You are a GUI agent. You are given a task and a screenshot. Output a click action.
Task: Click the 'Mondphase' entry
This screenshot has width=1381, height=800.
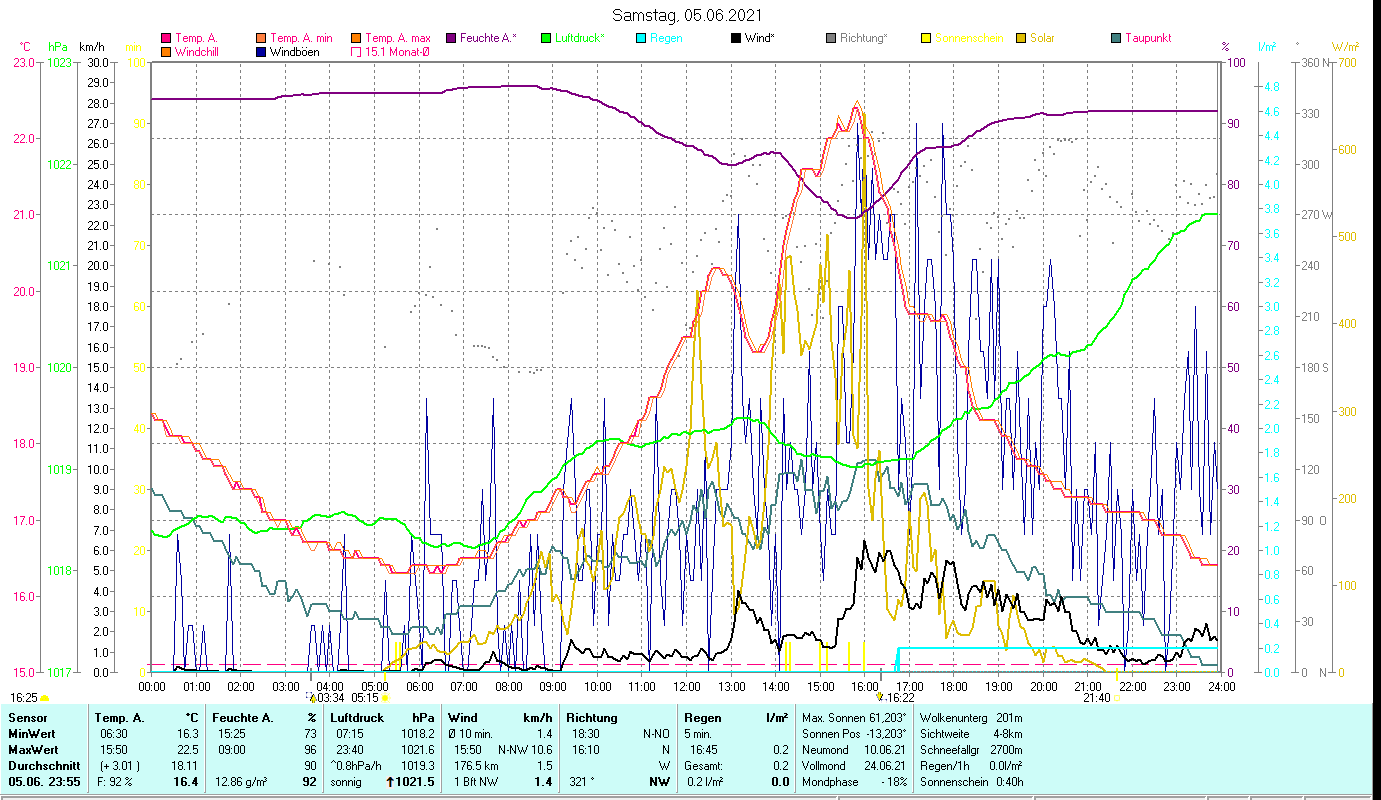pos(854,782)
